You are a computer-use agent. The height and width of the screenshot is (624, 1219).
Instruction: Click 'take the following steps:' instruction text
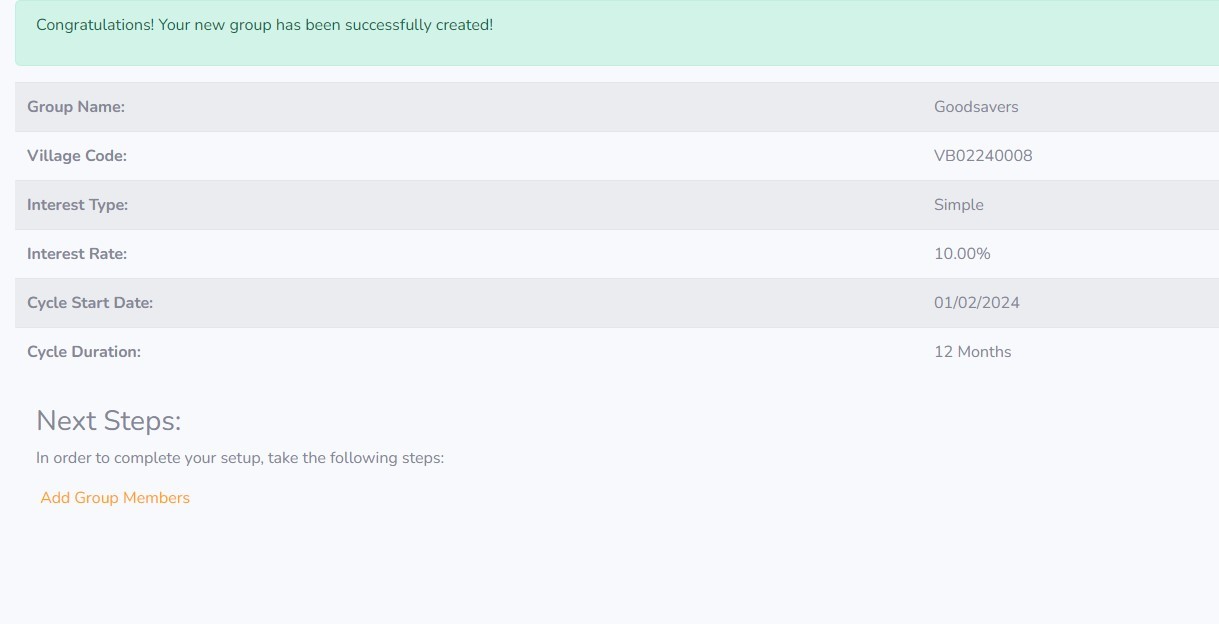356,459
